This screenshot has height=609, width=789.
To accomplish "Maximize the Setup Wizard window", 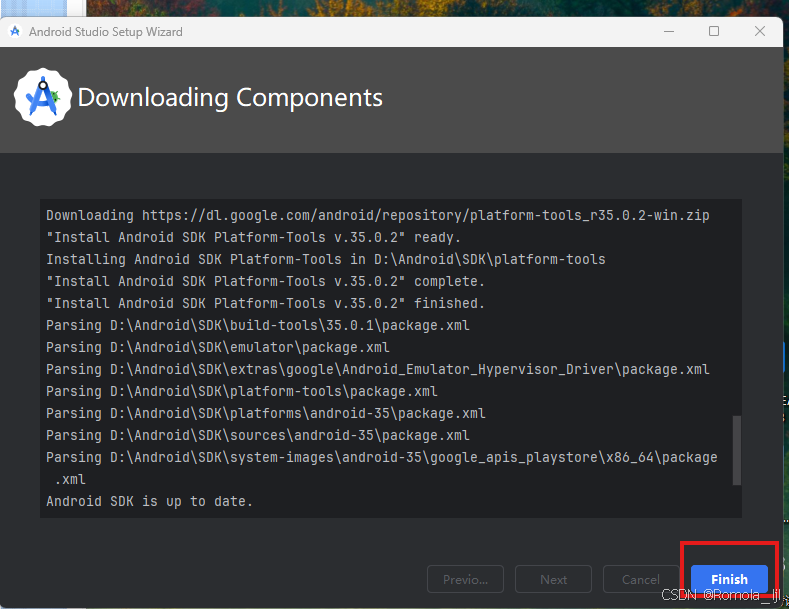I will point(714,31).
